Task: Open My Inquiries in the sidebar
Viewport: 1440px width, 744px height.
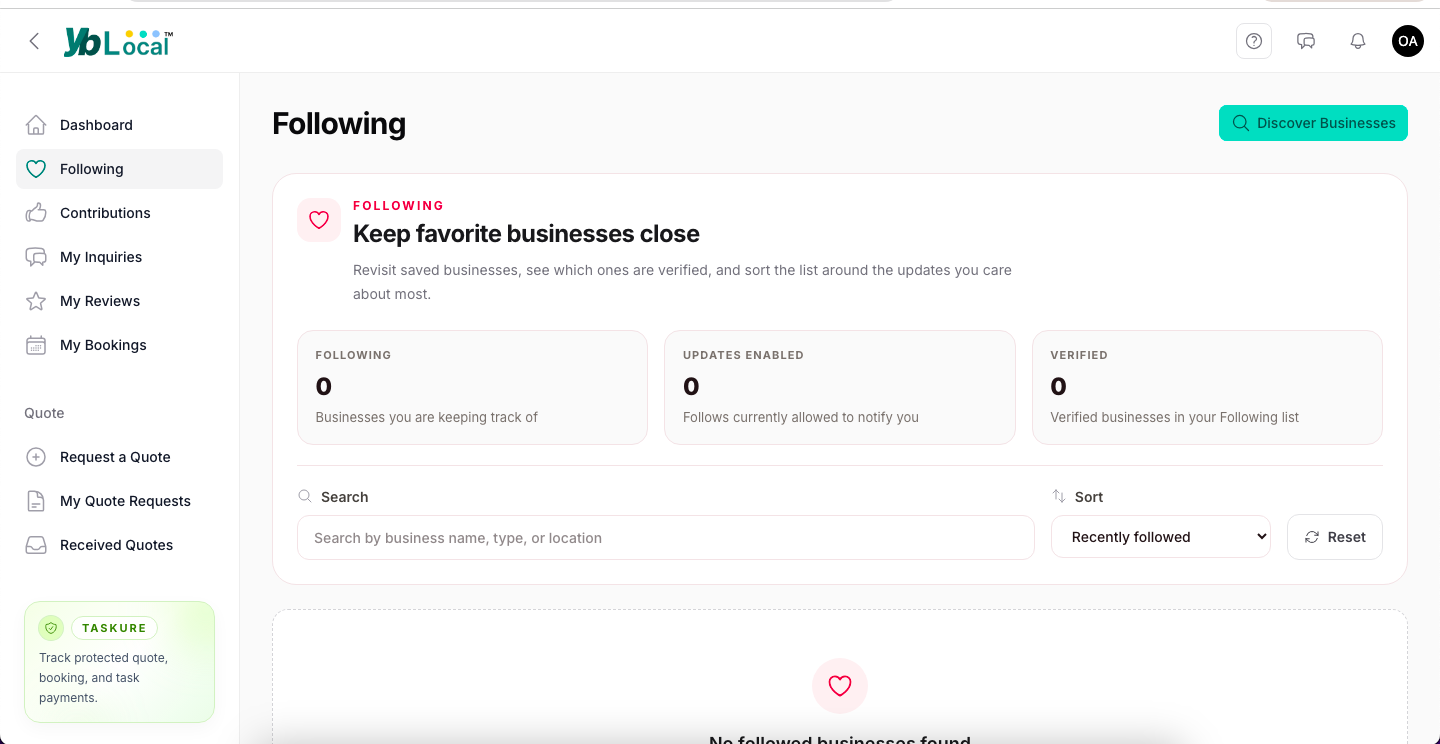Action: (119, 257)
